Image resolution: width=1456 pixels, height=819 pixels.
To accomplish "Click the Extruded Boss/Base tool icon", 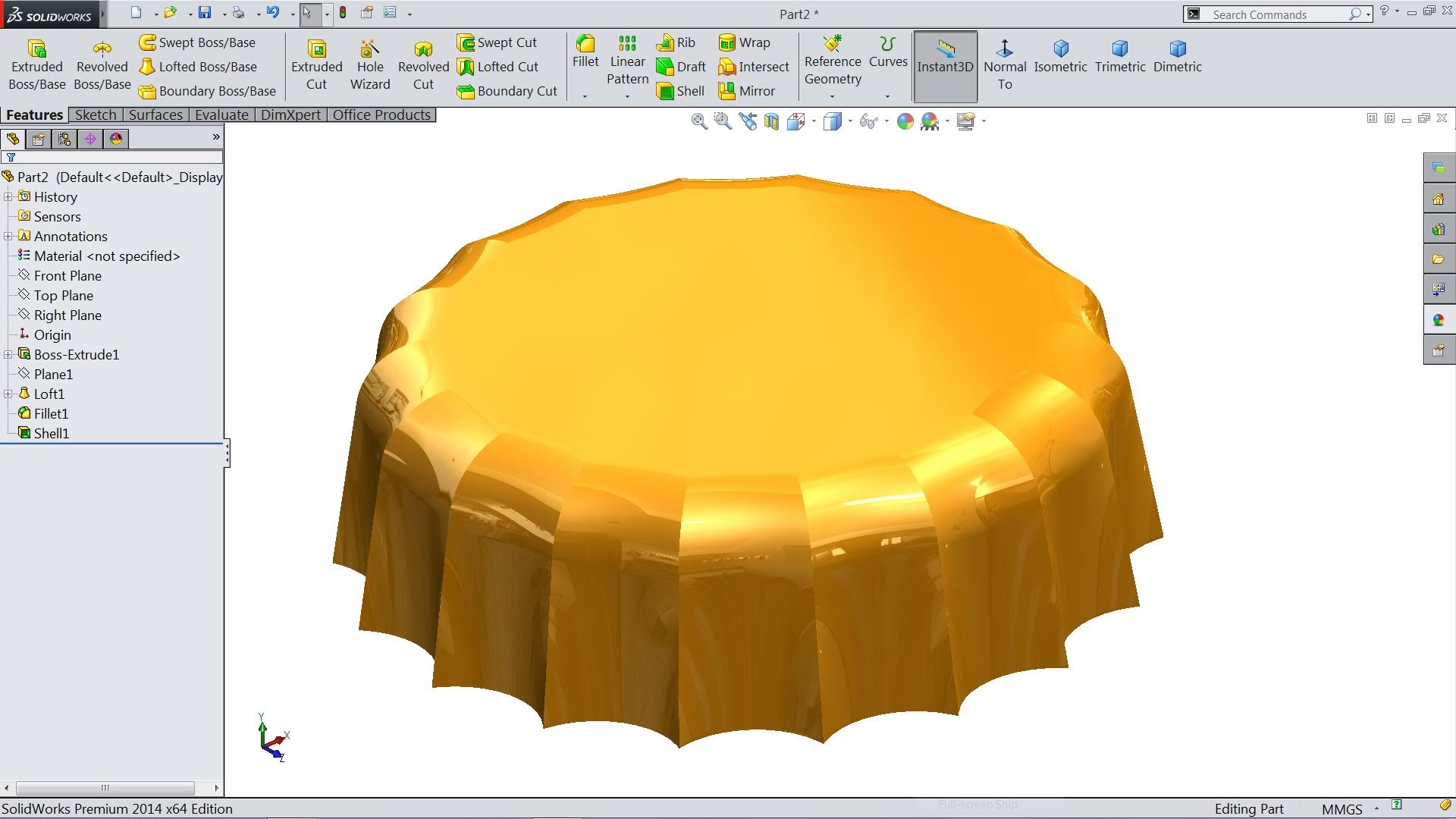I will point(36,49).
